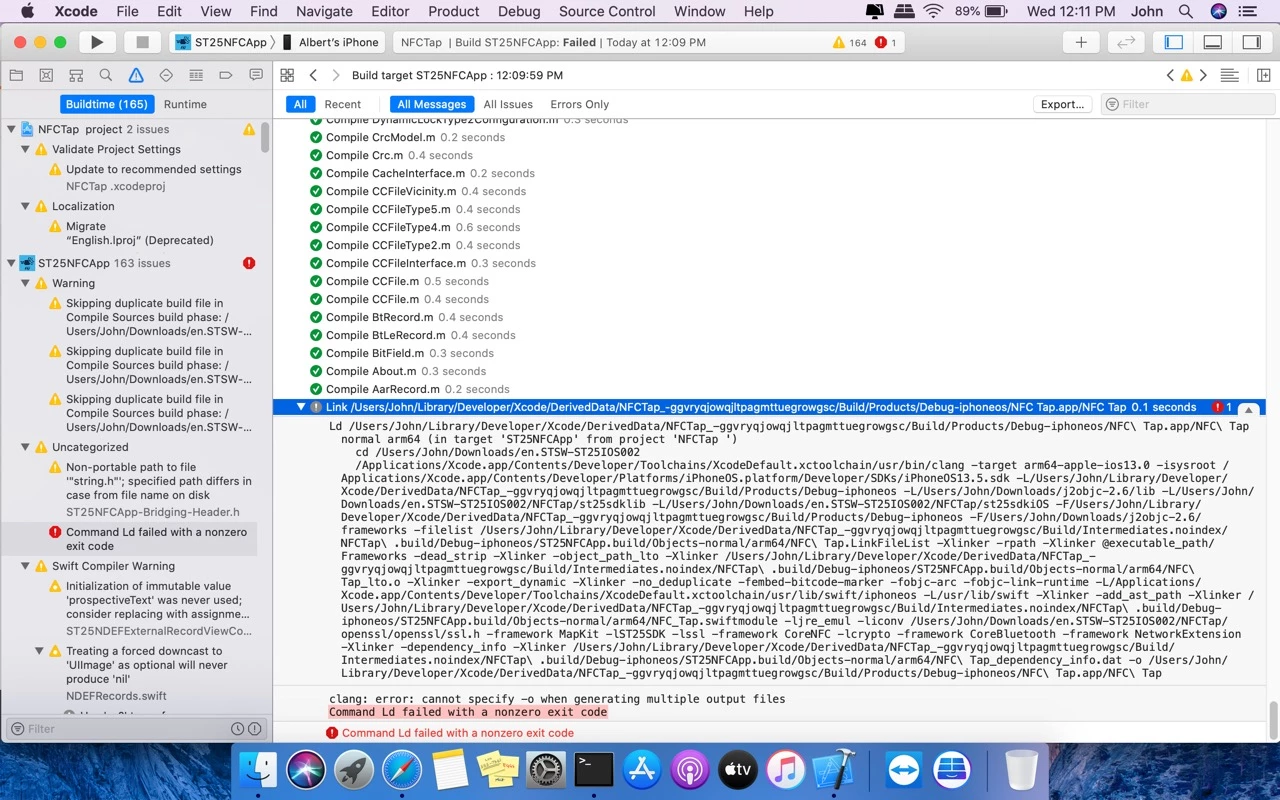Switch to the Runtime issues tab
Viewport: 1280px width, 800px height.
click(x=185, y=104)
